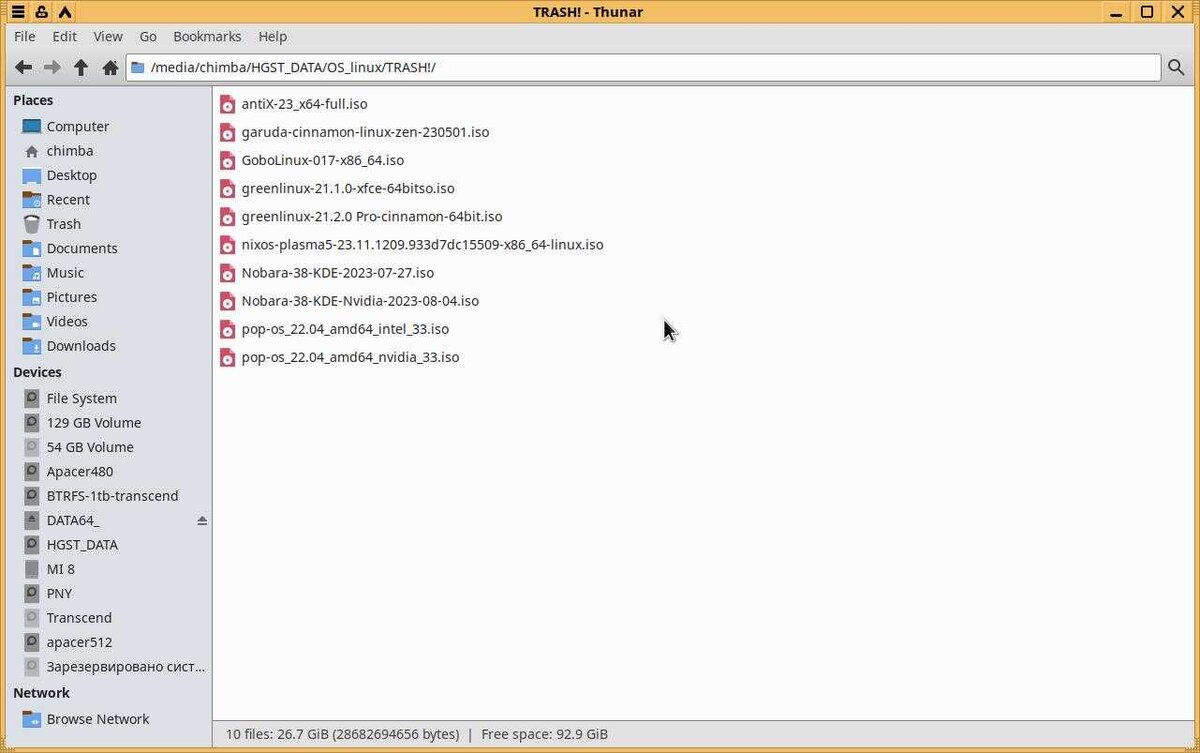This screenshot has width=1200, height=753.
Task: Click the Places section header
Action: pyautogui.click(x=33, y=100)
